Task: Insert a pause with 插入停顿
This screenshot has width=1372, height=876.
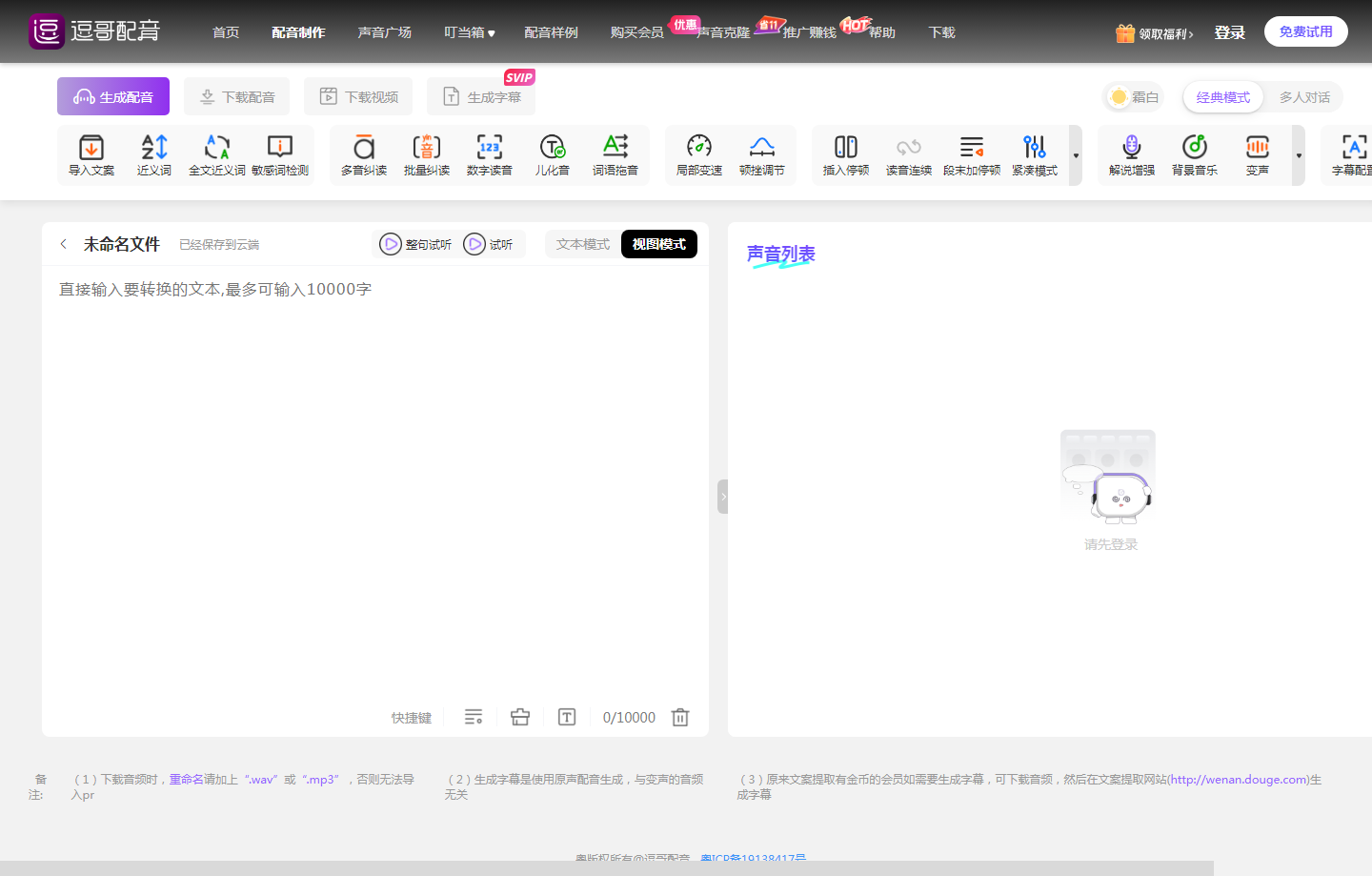Action: (845, 154)
